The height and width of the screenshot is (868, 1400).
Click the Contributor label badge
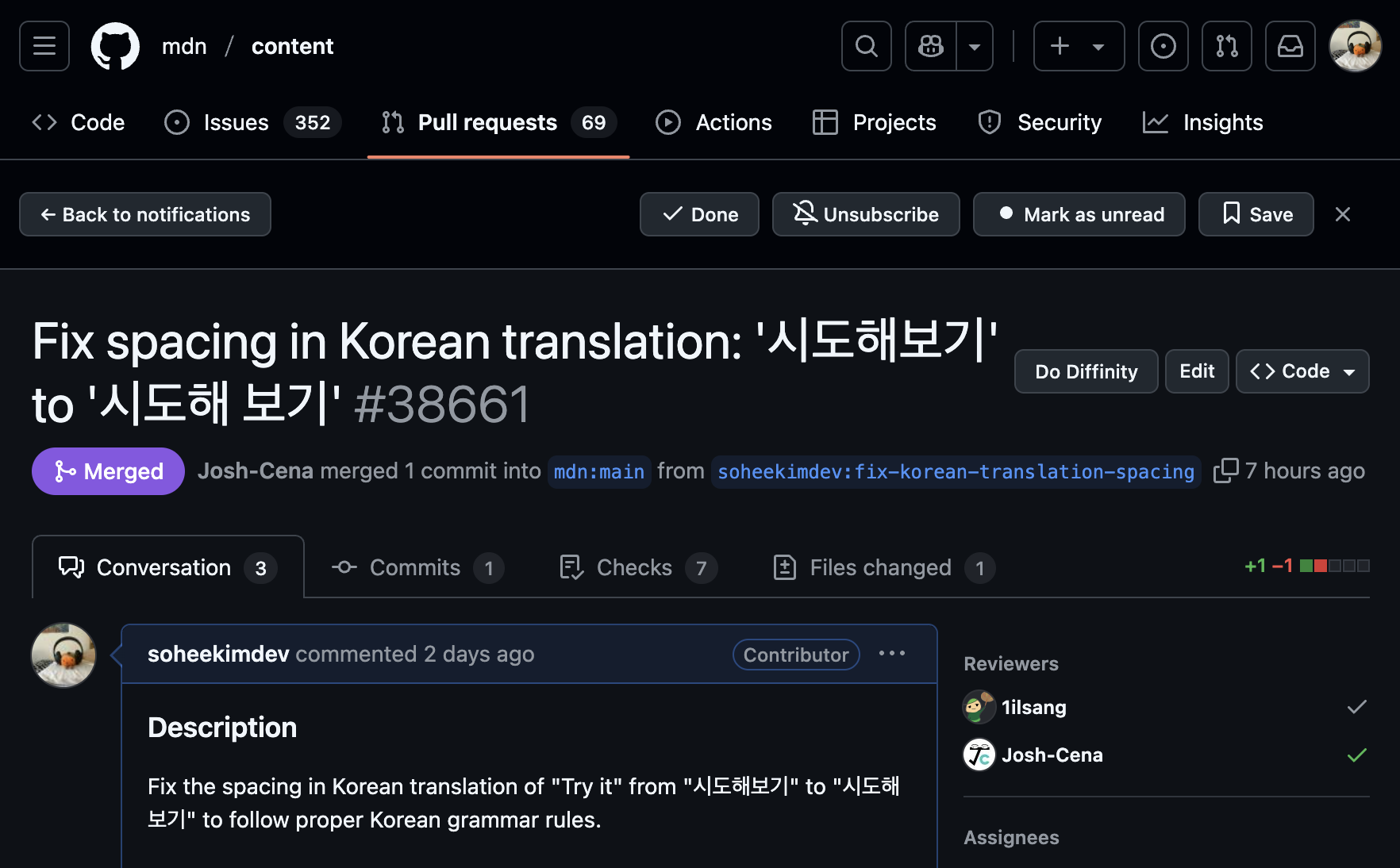coord(796,655)
